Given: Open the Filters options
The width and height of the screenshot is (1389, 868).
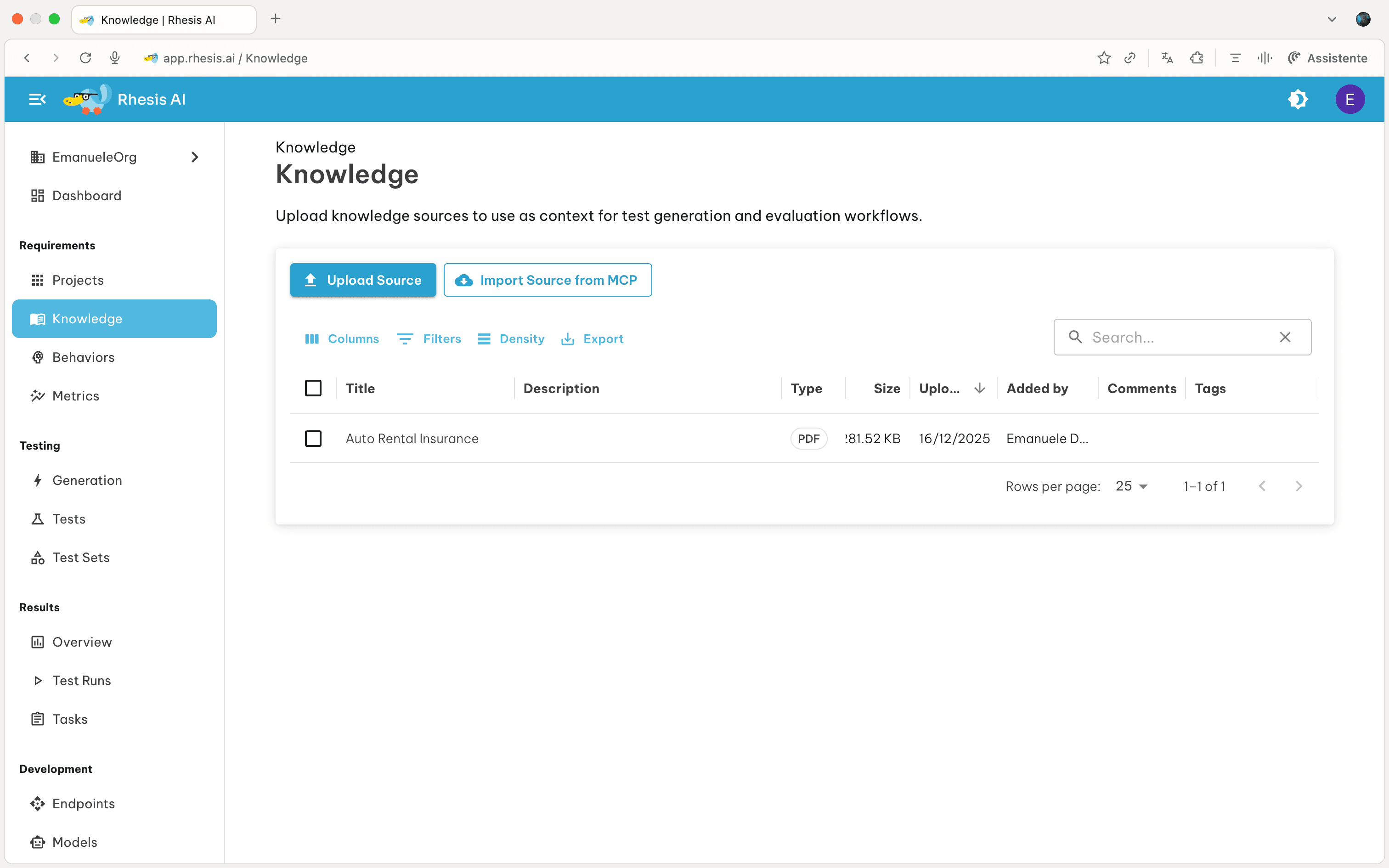Looking at the screenshot, I should click(429, 339).
